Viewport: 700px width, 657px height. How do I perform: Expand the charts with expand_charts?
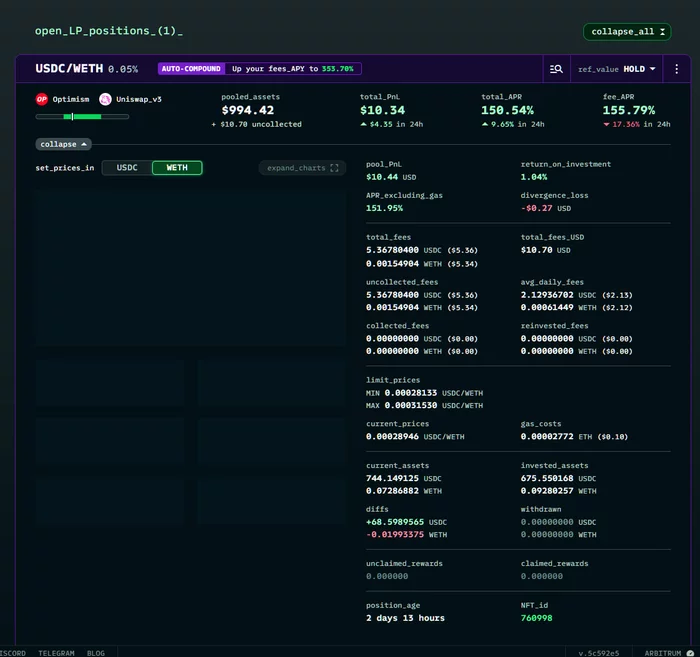point(302,168)
